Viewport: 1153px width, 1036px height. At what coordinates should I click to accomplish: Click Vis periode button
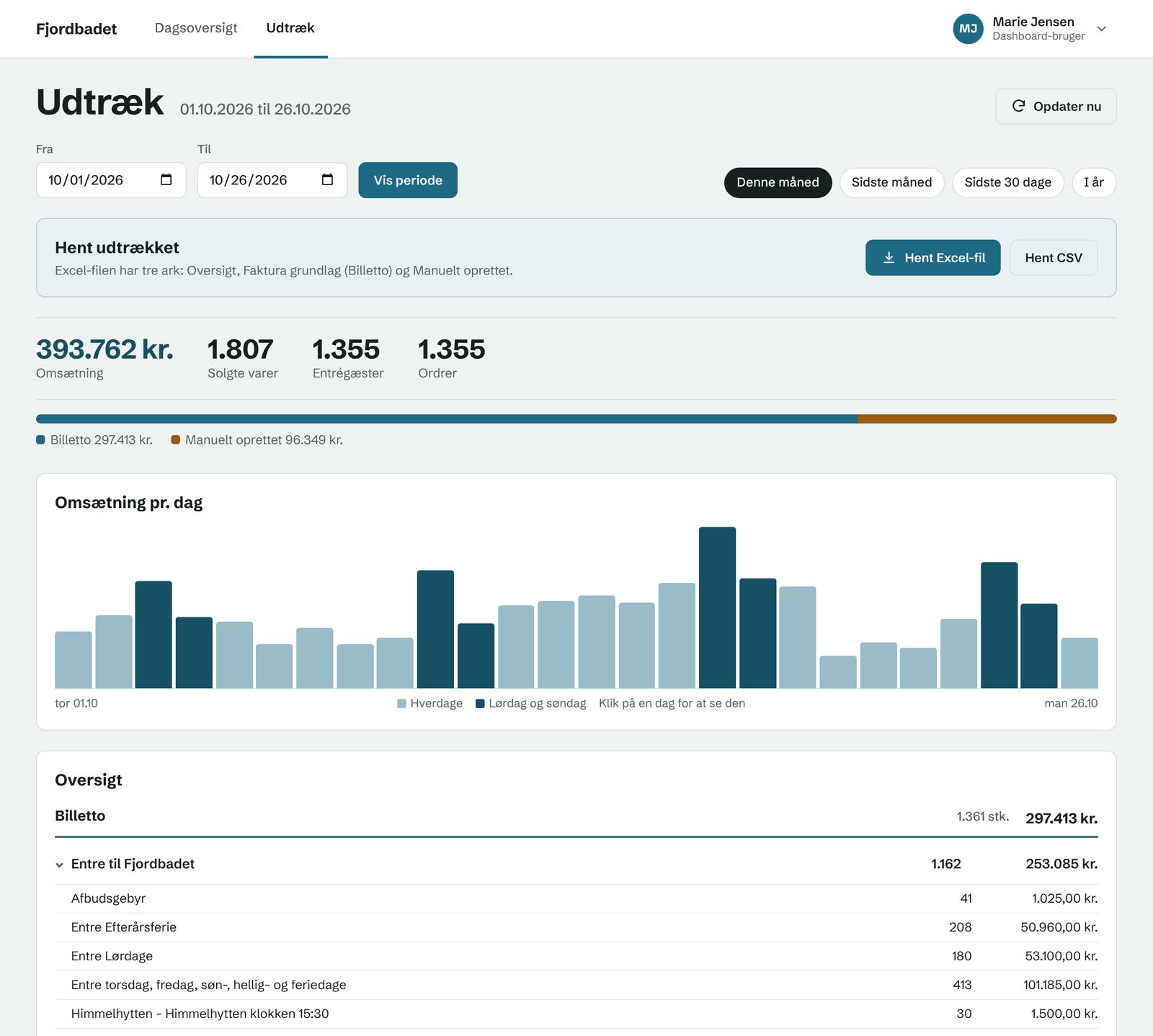(408, 180)
